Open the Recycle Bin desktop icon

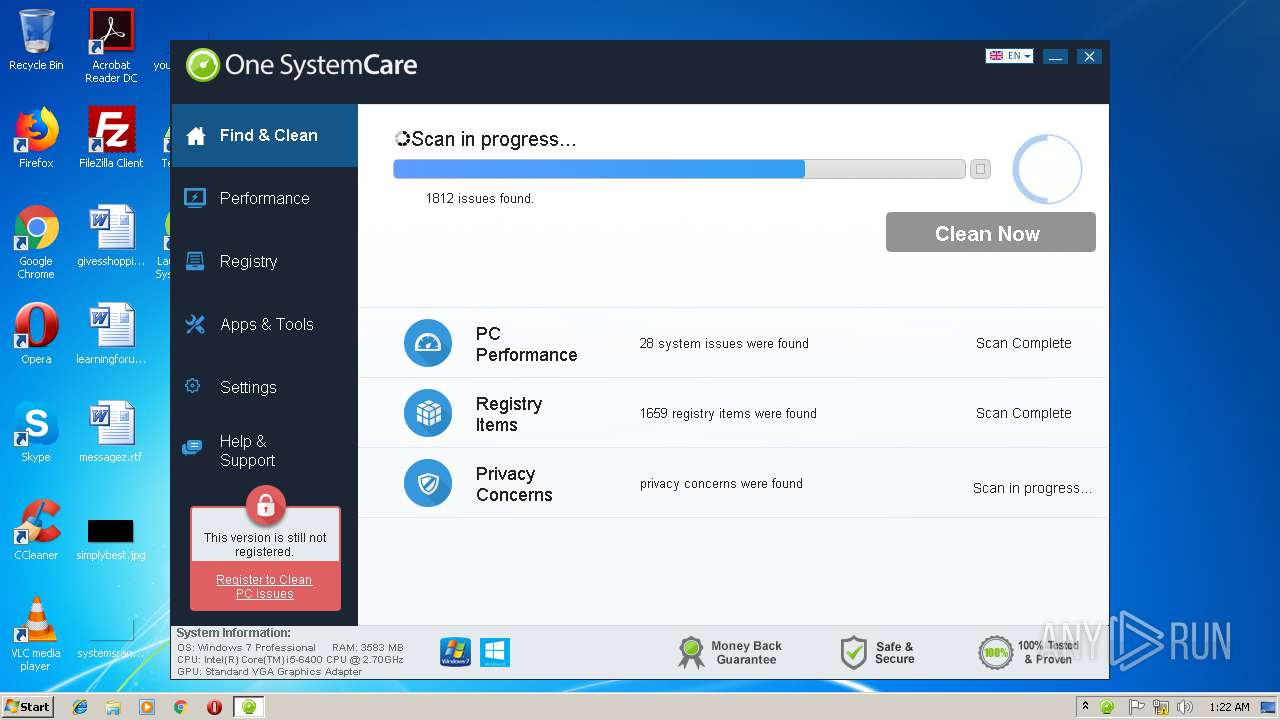point(36,40)
